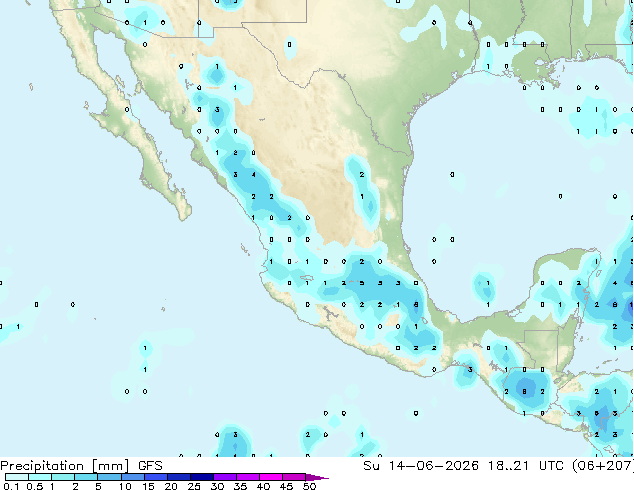Image resolution: width=634 pixels, height=490 pixels.
Task: Click the legend label '10'
Action: click(x=125, y=486)
